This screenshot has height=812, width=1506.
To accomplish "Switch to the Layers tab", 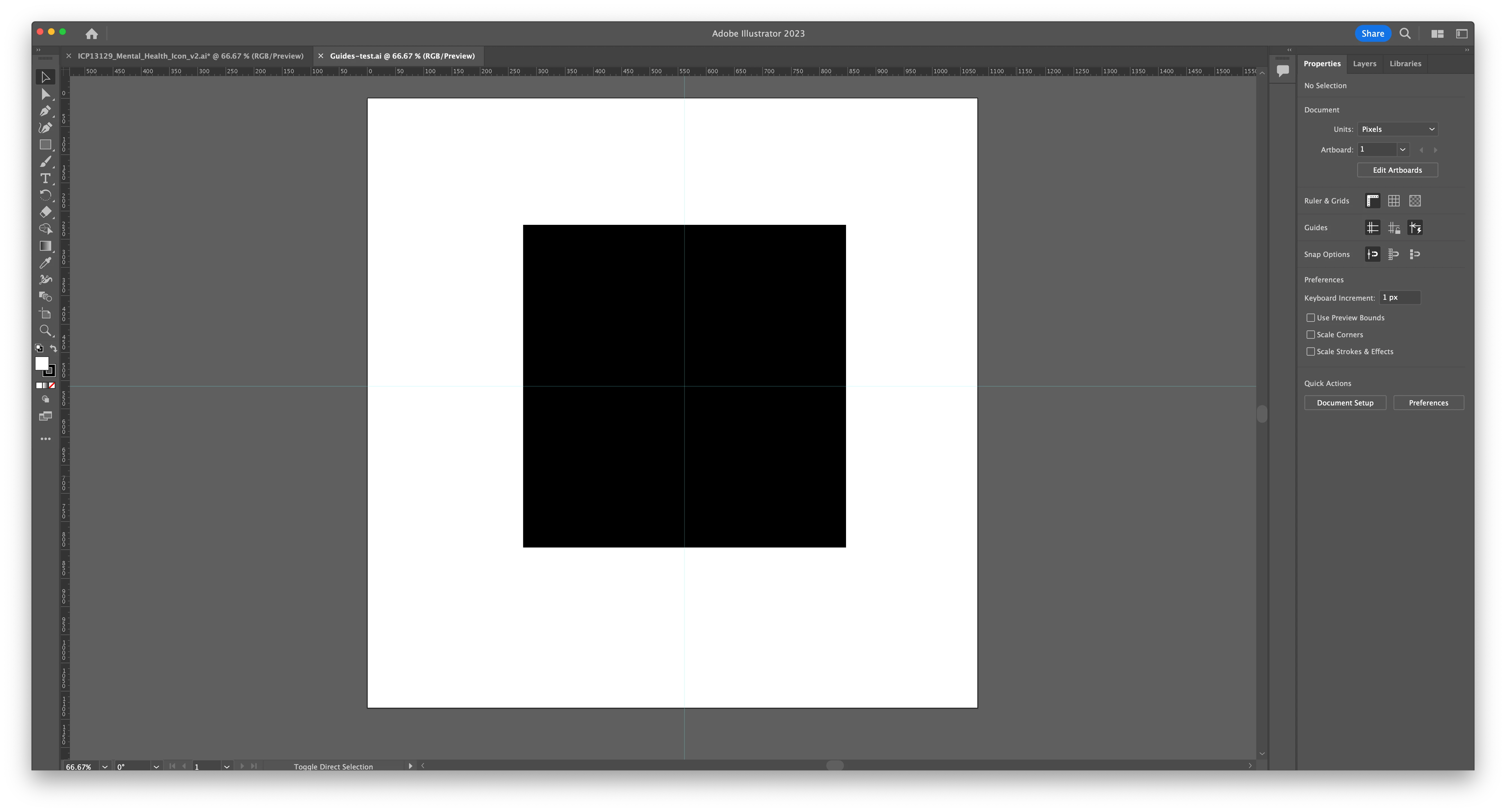I will tap(1364, 64).
